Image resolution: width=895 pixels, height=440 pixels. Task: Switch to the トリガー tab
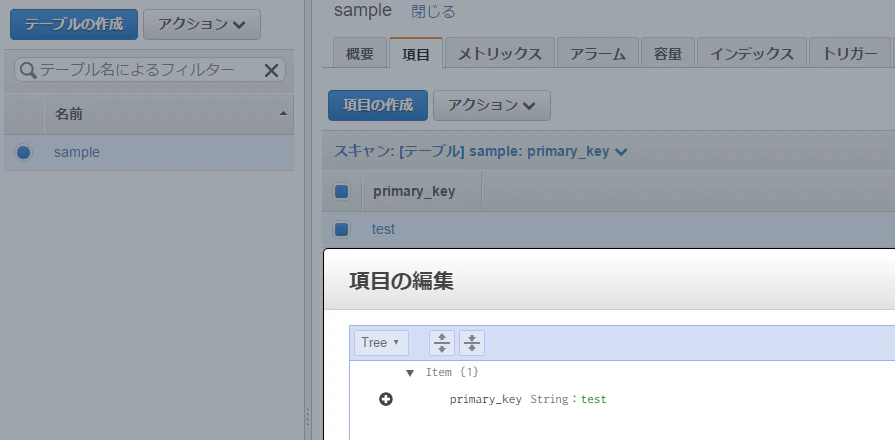[x=849, y=54]
